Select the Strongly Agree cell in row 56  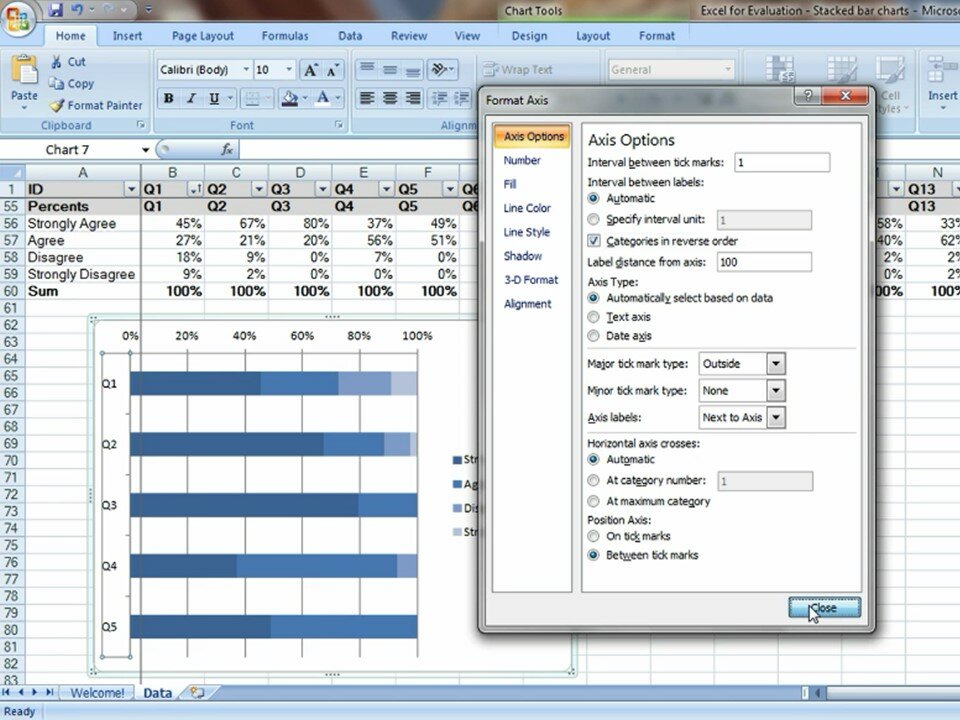coord(82,223)
